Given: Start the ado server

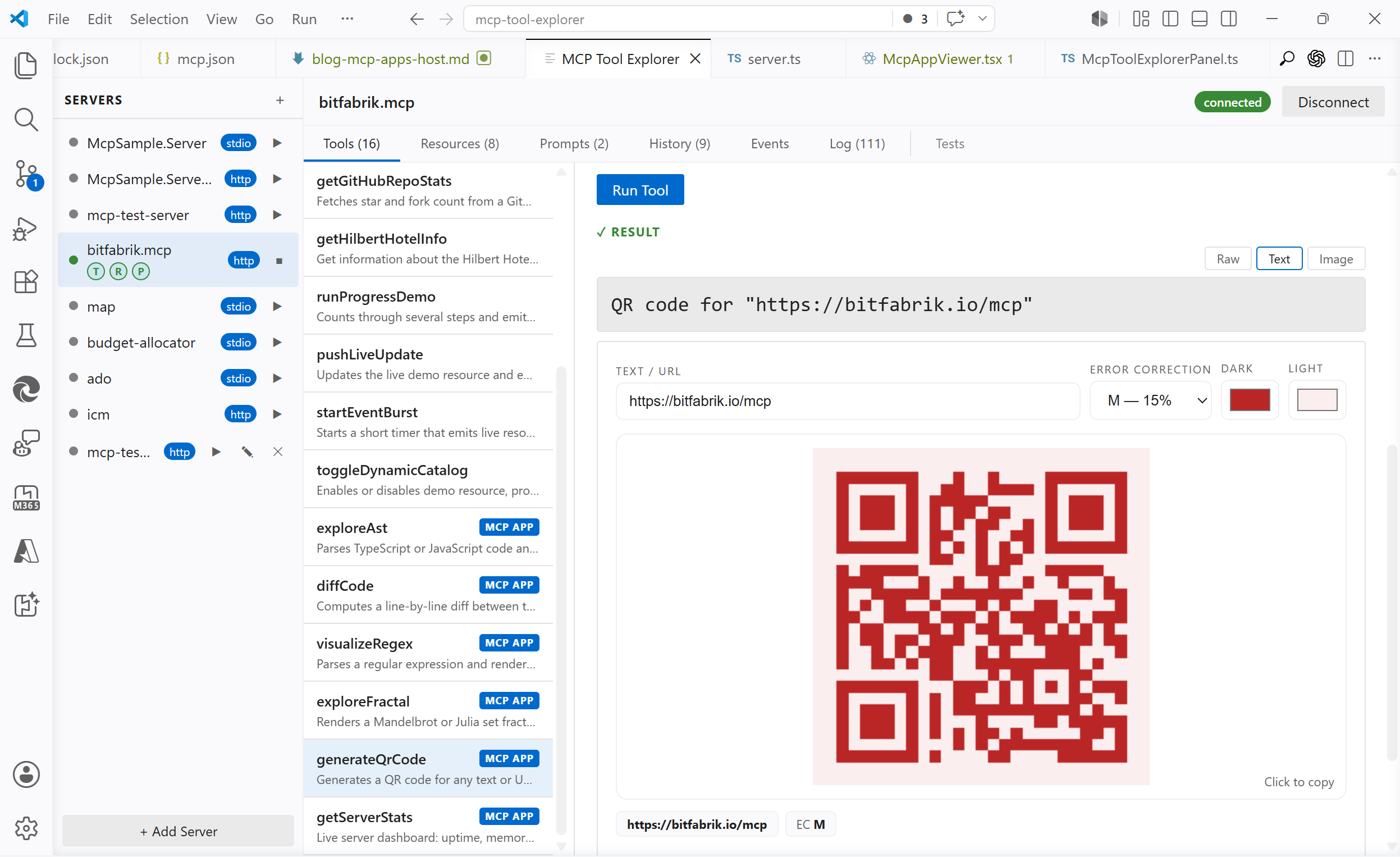Looking at the screenshot, I should (x=277, y=379).
